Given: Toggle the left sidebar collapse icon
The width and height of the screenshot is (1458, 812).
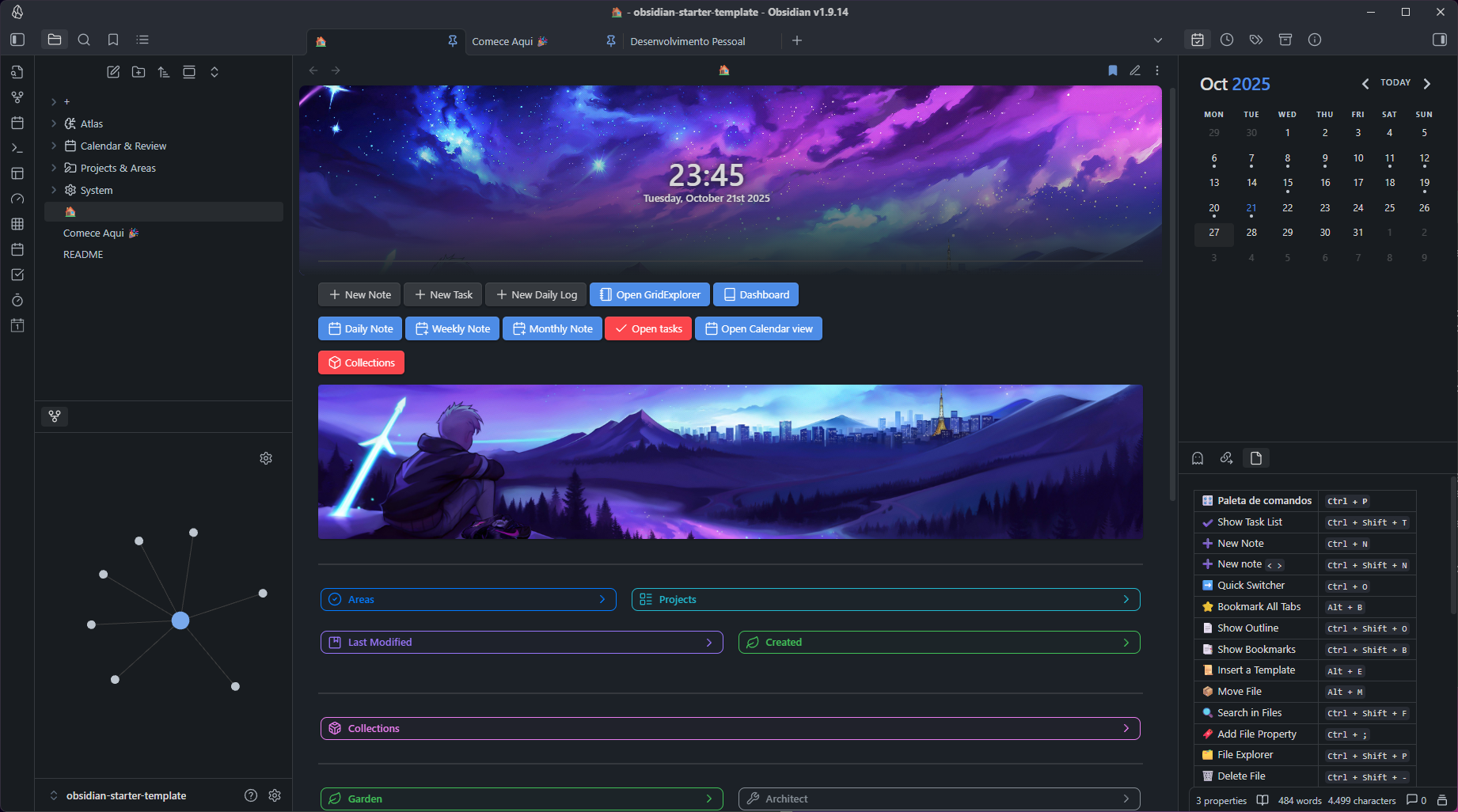Looking at the screenshot, I should [x=17, y=40].
